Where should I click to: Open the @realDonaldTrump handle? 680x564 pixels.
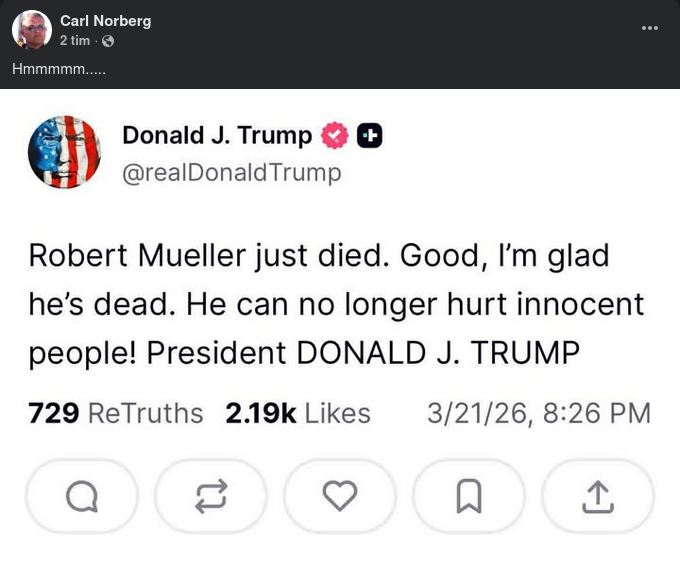point(231,172)
